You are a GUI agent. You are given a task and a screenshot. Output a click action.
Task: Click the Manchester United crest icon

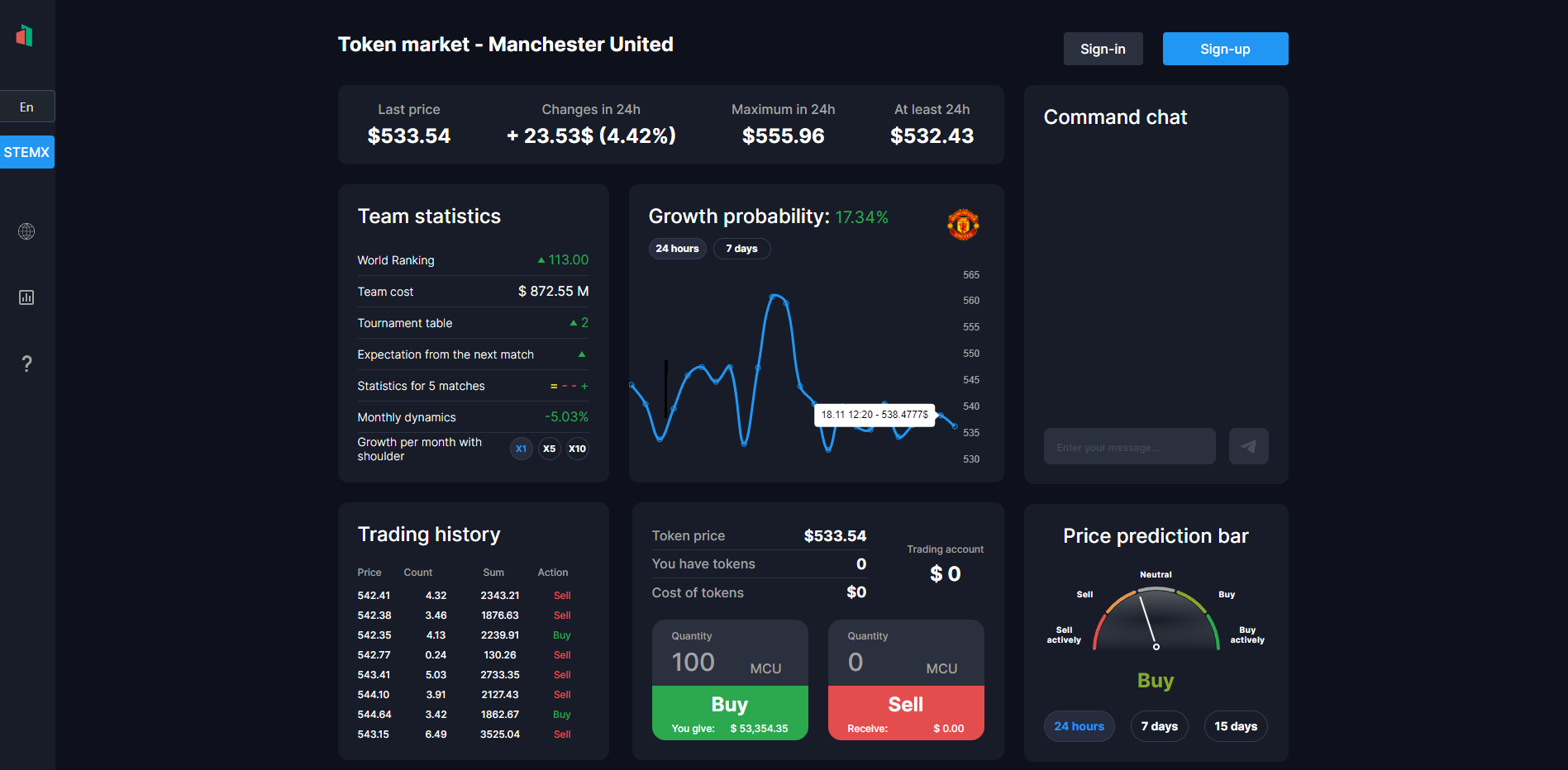[963, 225]
